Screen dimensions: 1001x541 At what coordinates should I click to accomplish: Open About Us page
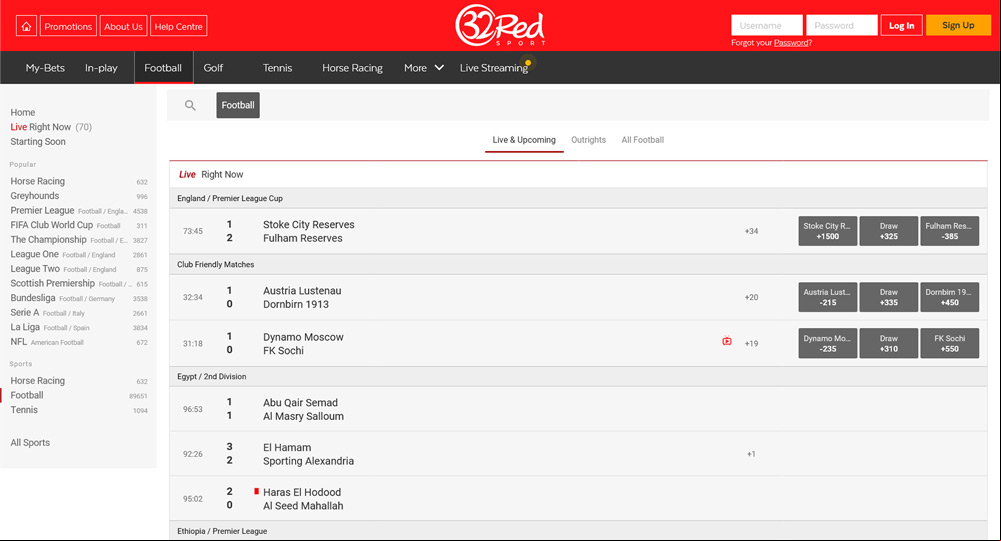[123, 26]
